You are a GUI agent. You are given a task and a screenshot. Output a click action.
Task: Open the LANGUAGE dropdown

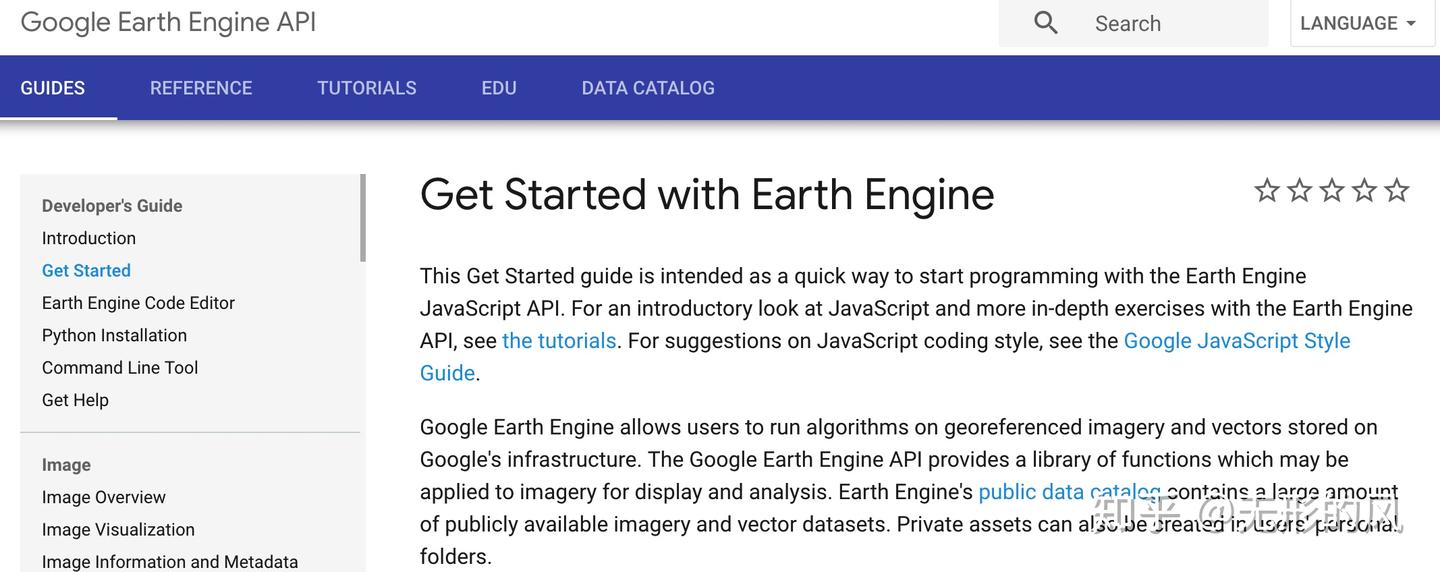[x=1359, y=23]
